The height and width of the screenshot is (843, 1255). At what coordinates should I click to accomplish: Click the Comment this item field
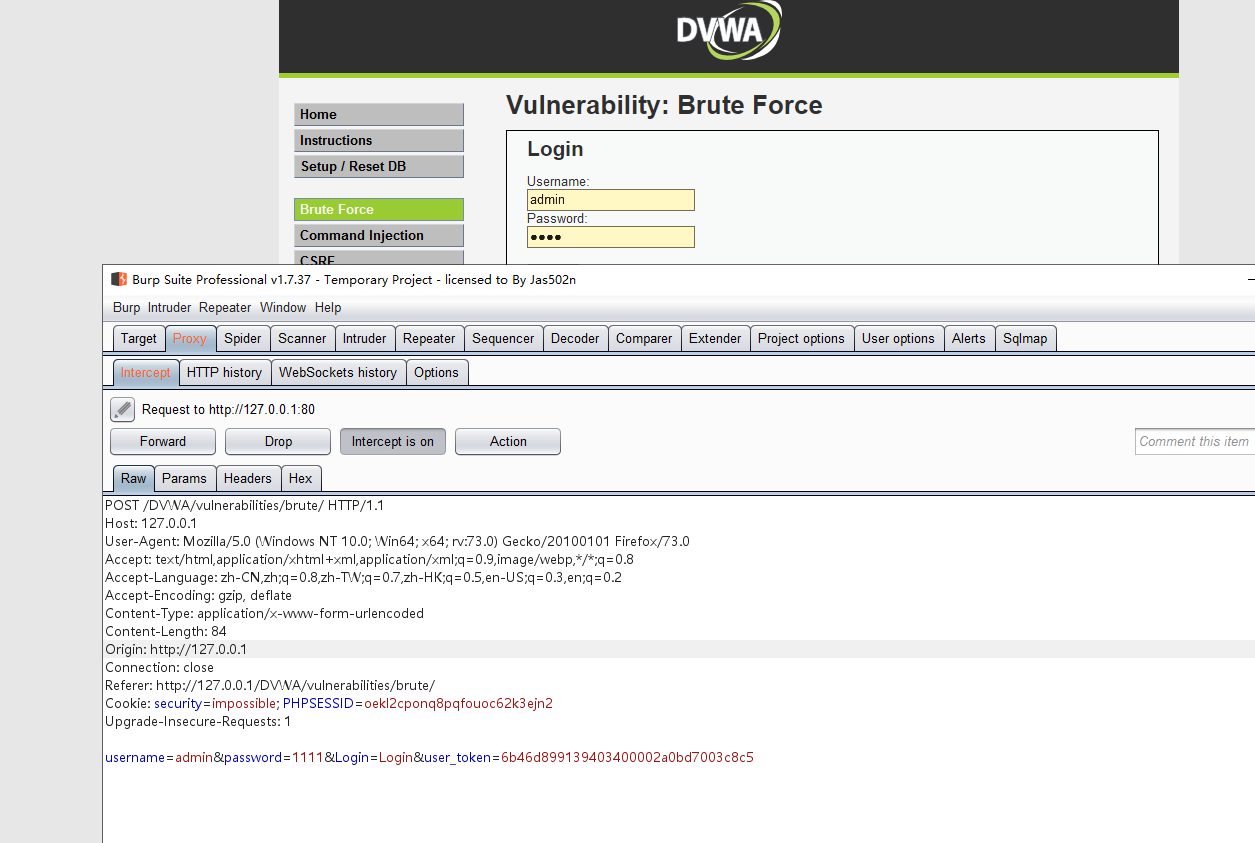(1195, 441)
